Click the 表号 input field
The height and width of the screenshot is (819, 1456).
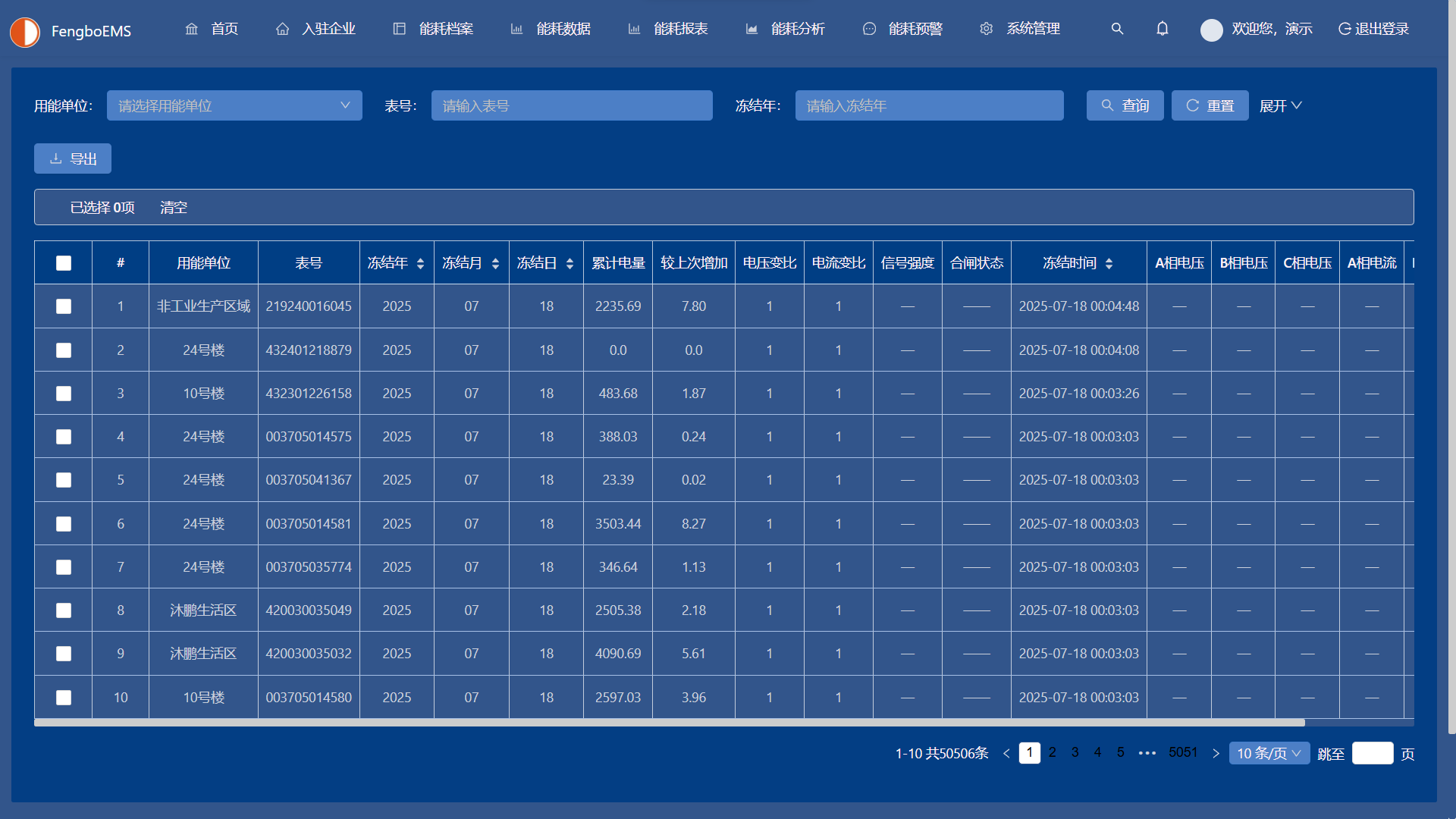(x=572, y=105)
